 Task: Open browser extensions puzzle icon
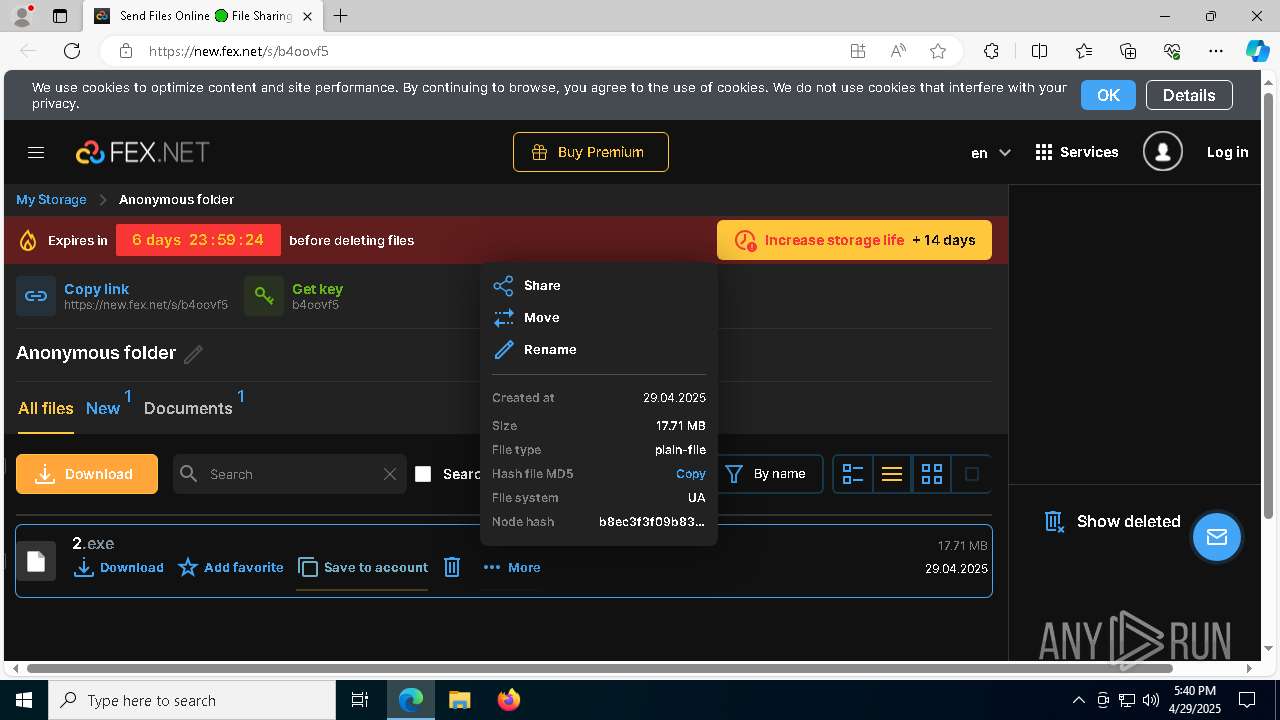(991, 51)
